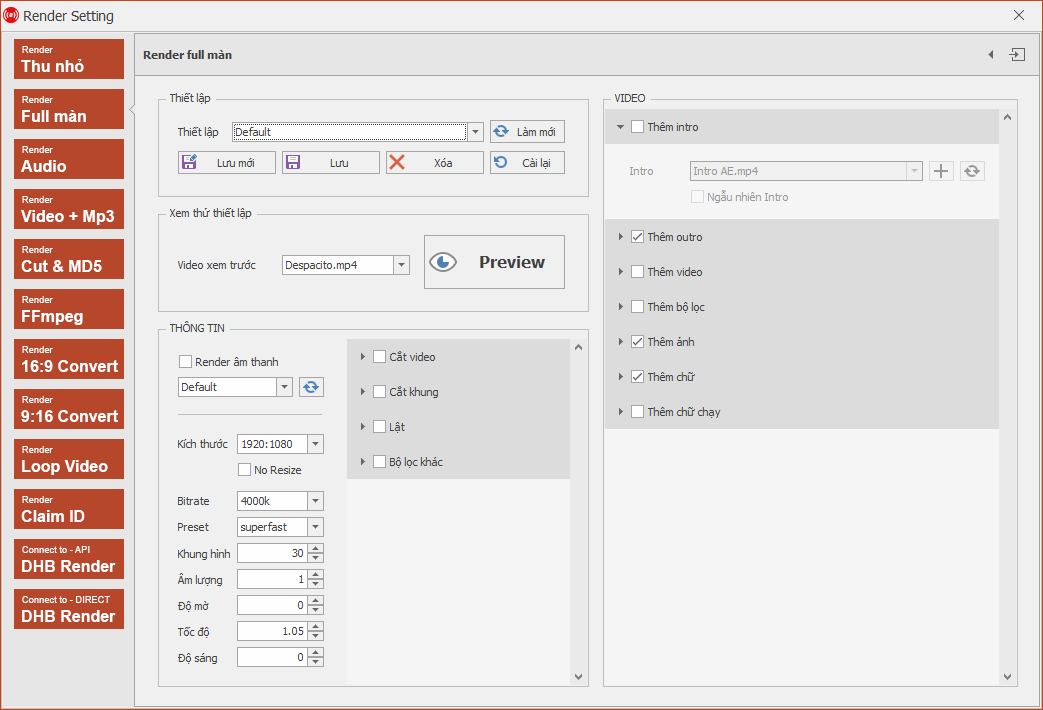The image size is (1043, 710).
Task: Click the plus icon to add Intro
Action: [x=941, y=171]
